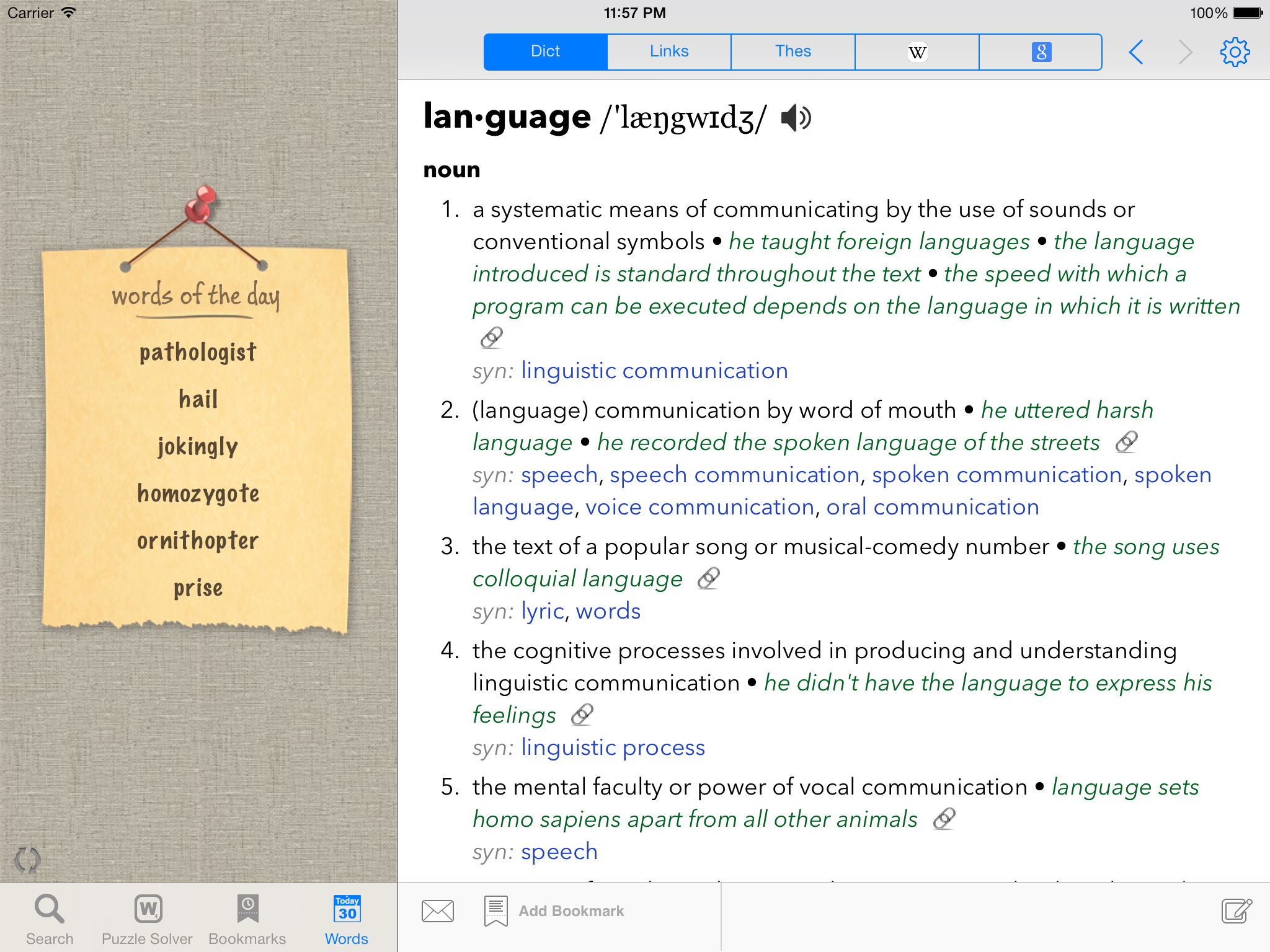Click link icon after colloquial language
Viewport: 1270px width, 952px height.
[x=708, y=578]
